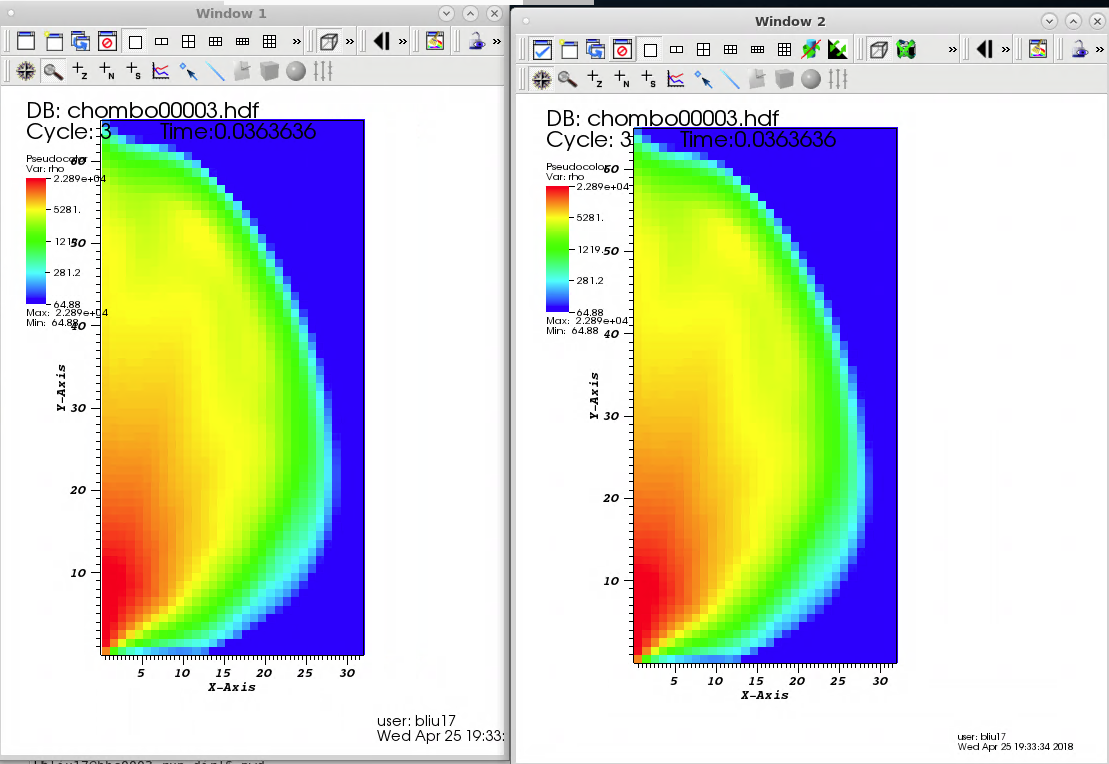Pick the 2x3 window layout in Window 1
Viewport: 1109px width, 764px height.
(x=216, y=42)
